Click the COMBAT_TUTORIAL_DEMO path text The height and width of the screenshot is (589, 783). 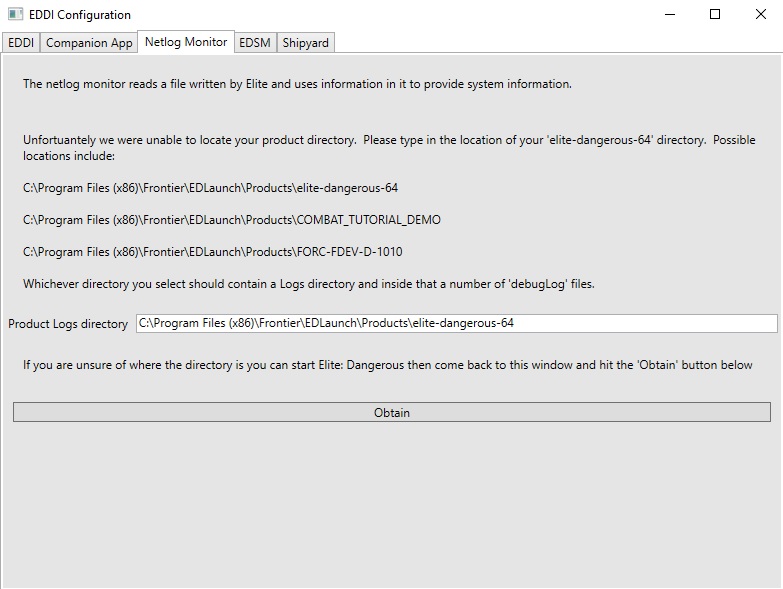232,220
